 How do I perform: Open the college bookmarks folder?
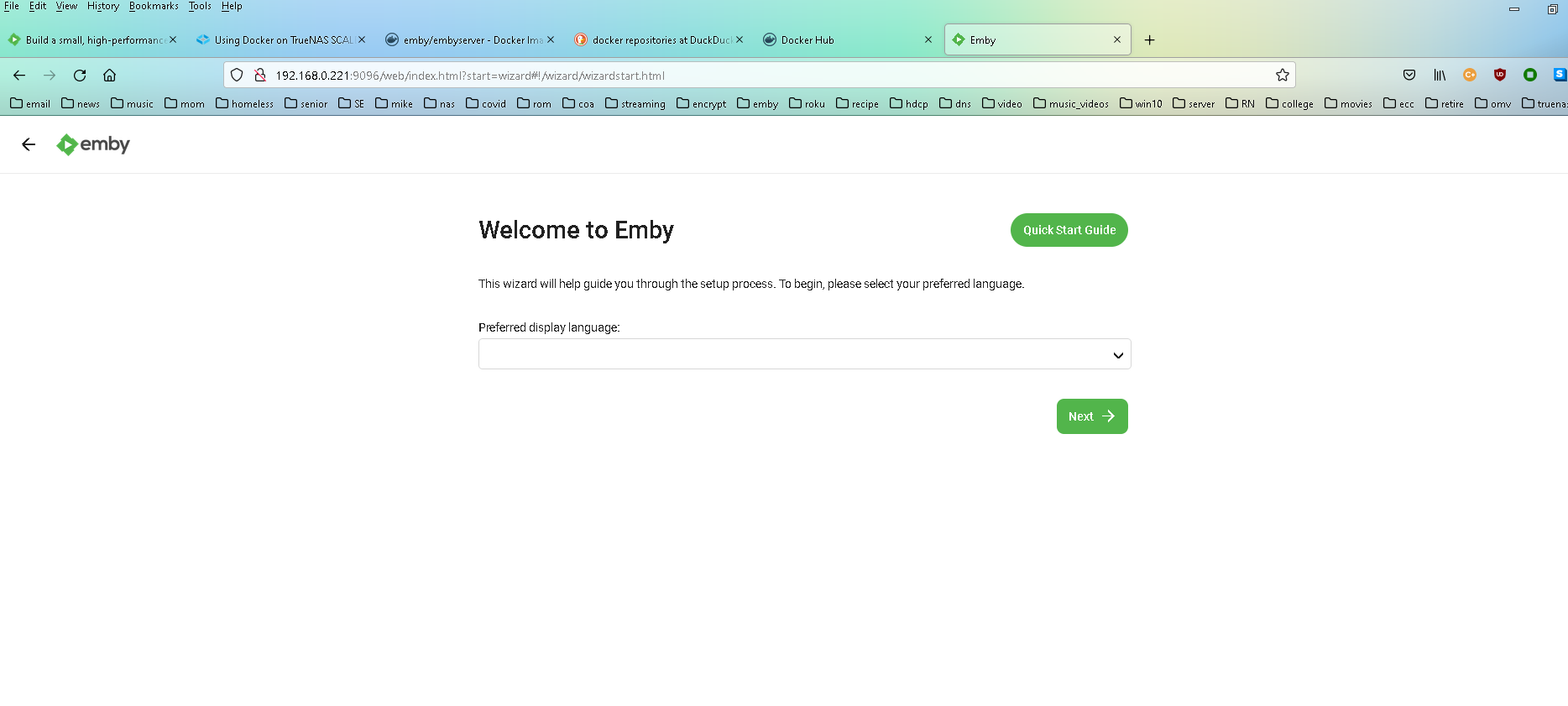(x=1290, y=103)
